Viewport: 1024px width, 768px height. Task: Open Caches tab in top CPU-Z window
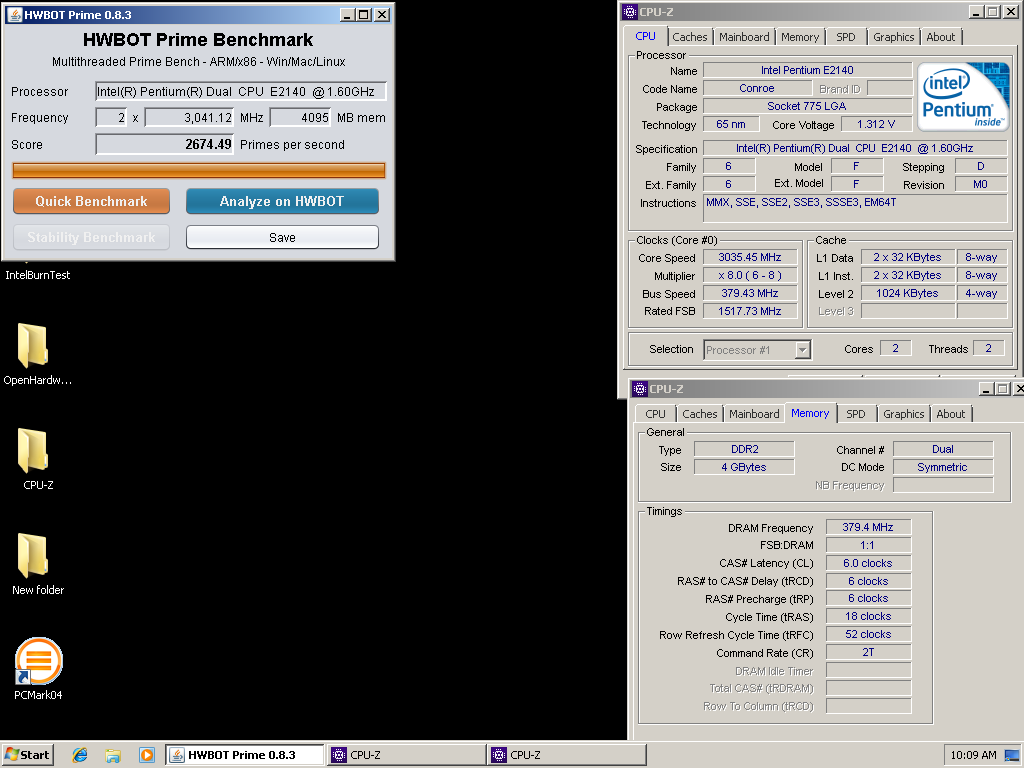pyautogui.click(x=690, y=37)
